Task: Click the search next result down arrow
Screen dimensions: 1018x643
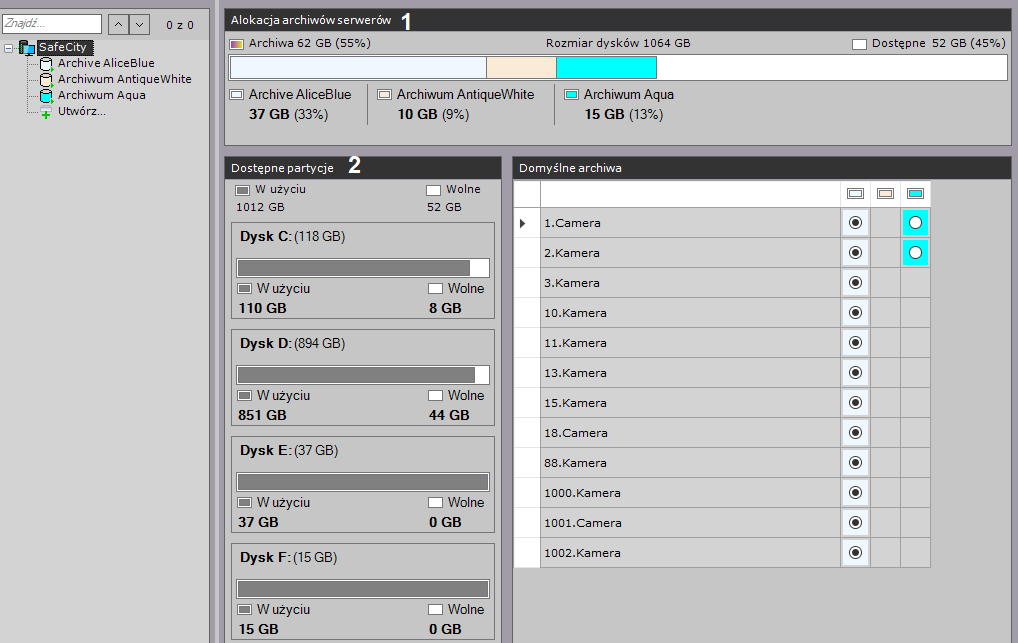Action: coord(139,24)
